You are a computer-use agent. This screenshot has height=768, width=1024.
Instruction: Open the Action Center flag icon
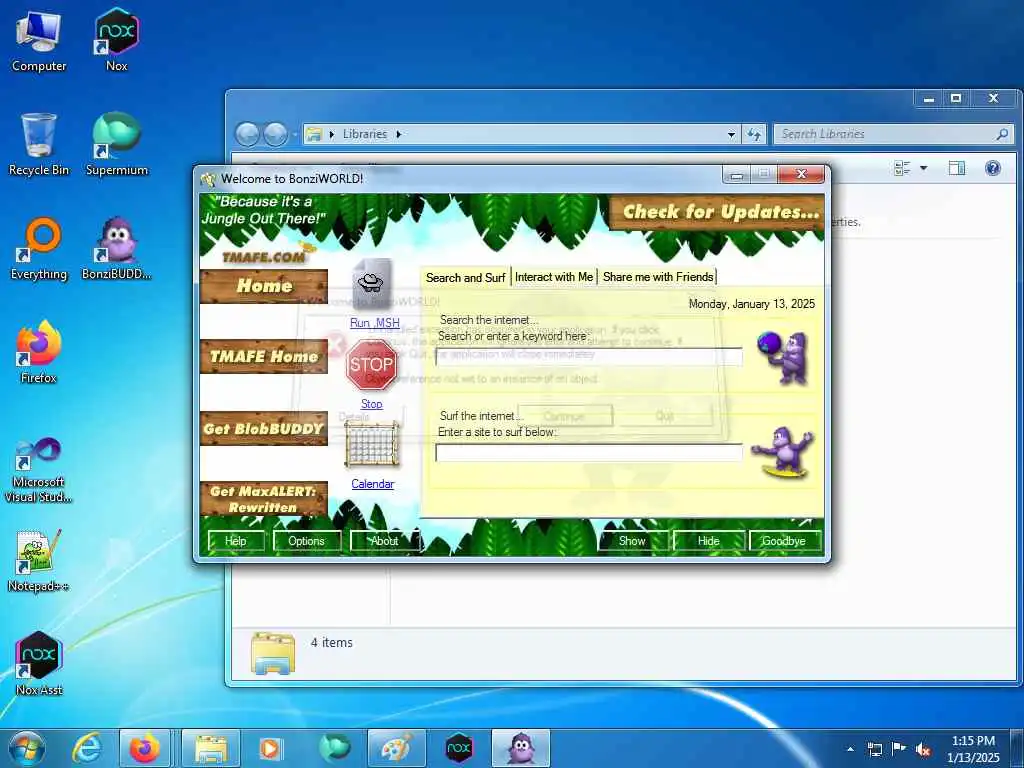coord(899,750)
